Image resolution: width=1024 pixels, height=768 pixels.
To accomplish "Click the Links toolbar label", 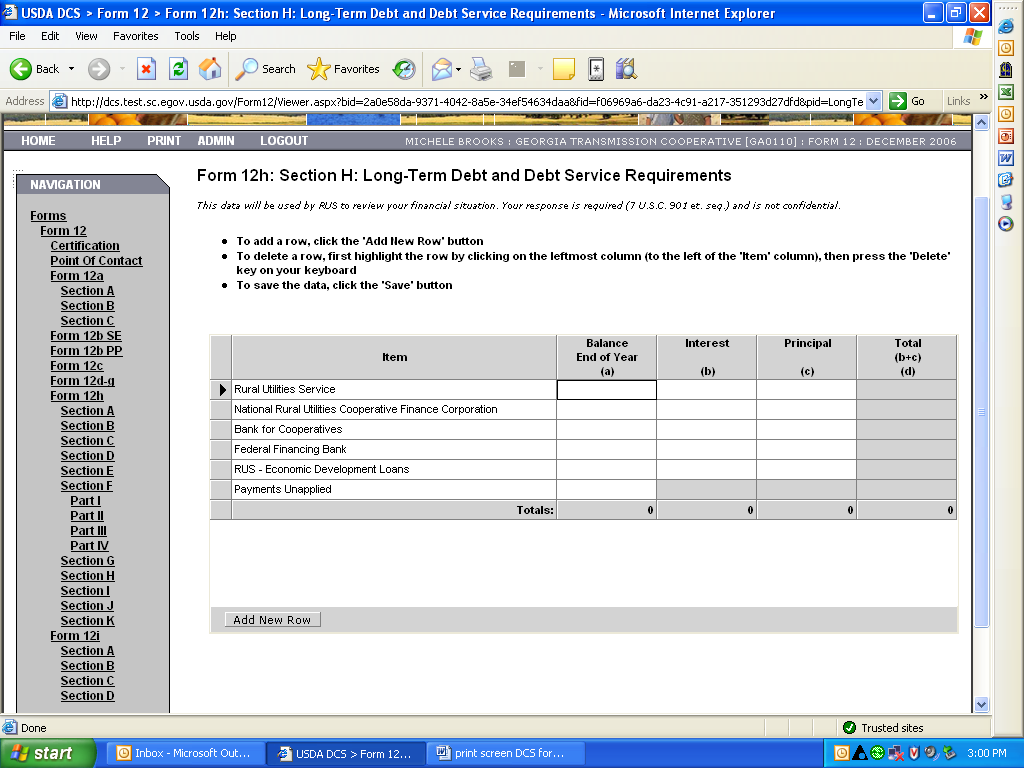I will click(958, 101).
